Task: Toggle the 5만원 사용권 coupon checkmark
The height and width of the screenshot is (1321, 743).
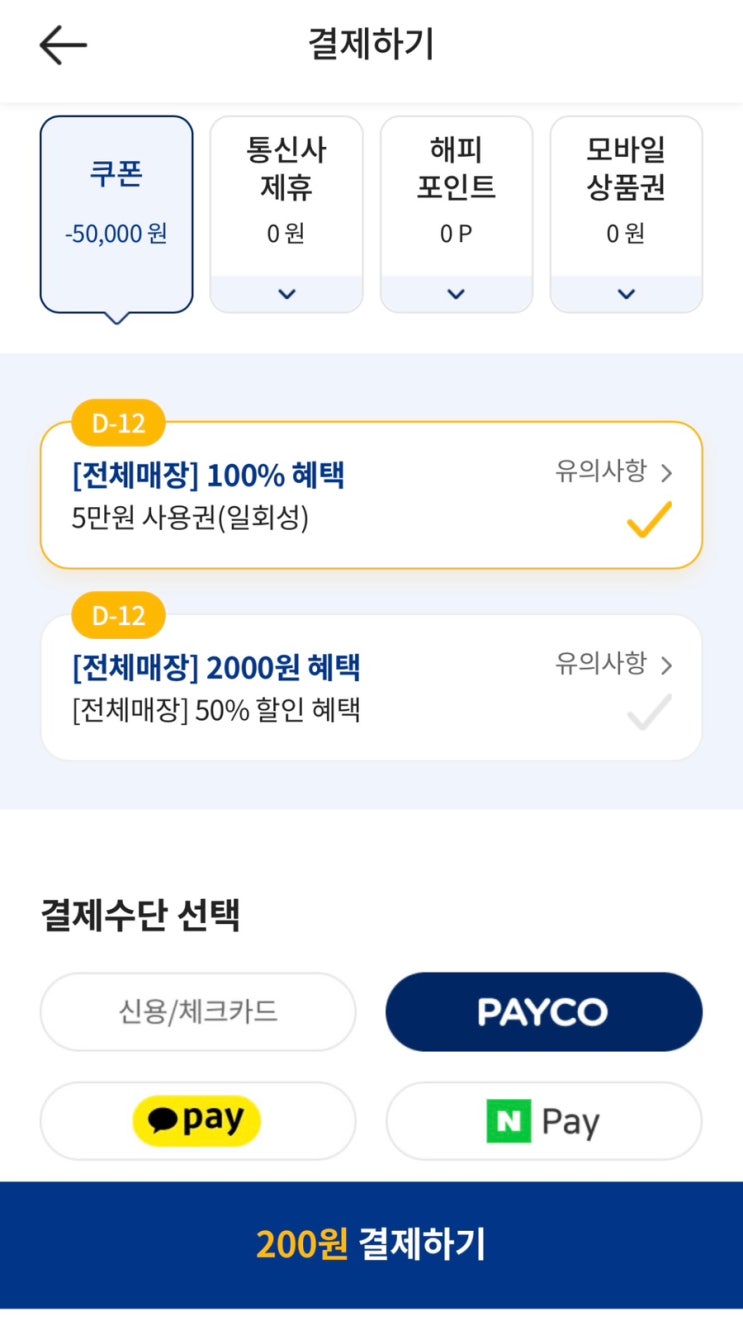Action: click(x=648, y=520)
